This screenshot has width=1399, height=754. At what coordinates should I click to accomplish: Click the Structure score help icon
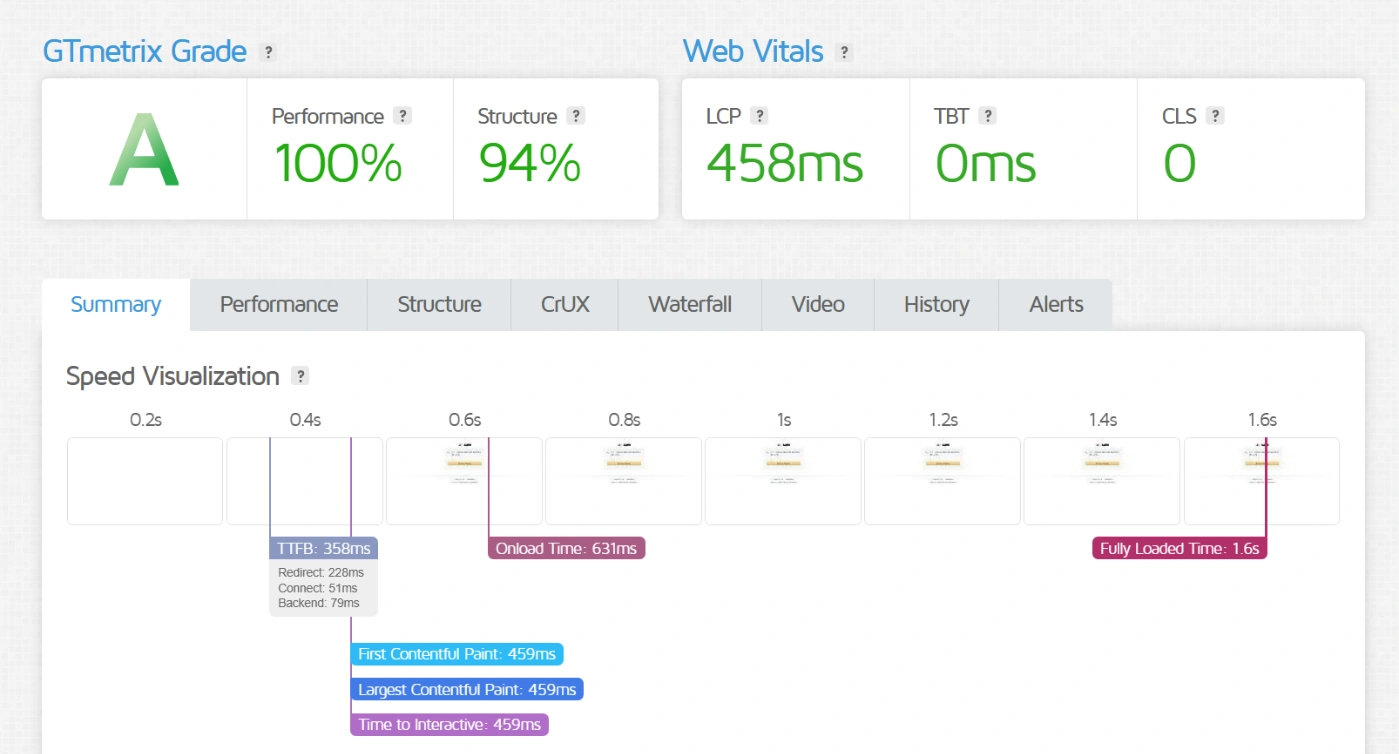pyautogui.click(x=575, y=116)
